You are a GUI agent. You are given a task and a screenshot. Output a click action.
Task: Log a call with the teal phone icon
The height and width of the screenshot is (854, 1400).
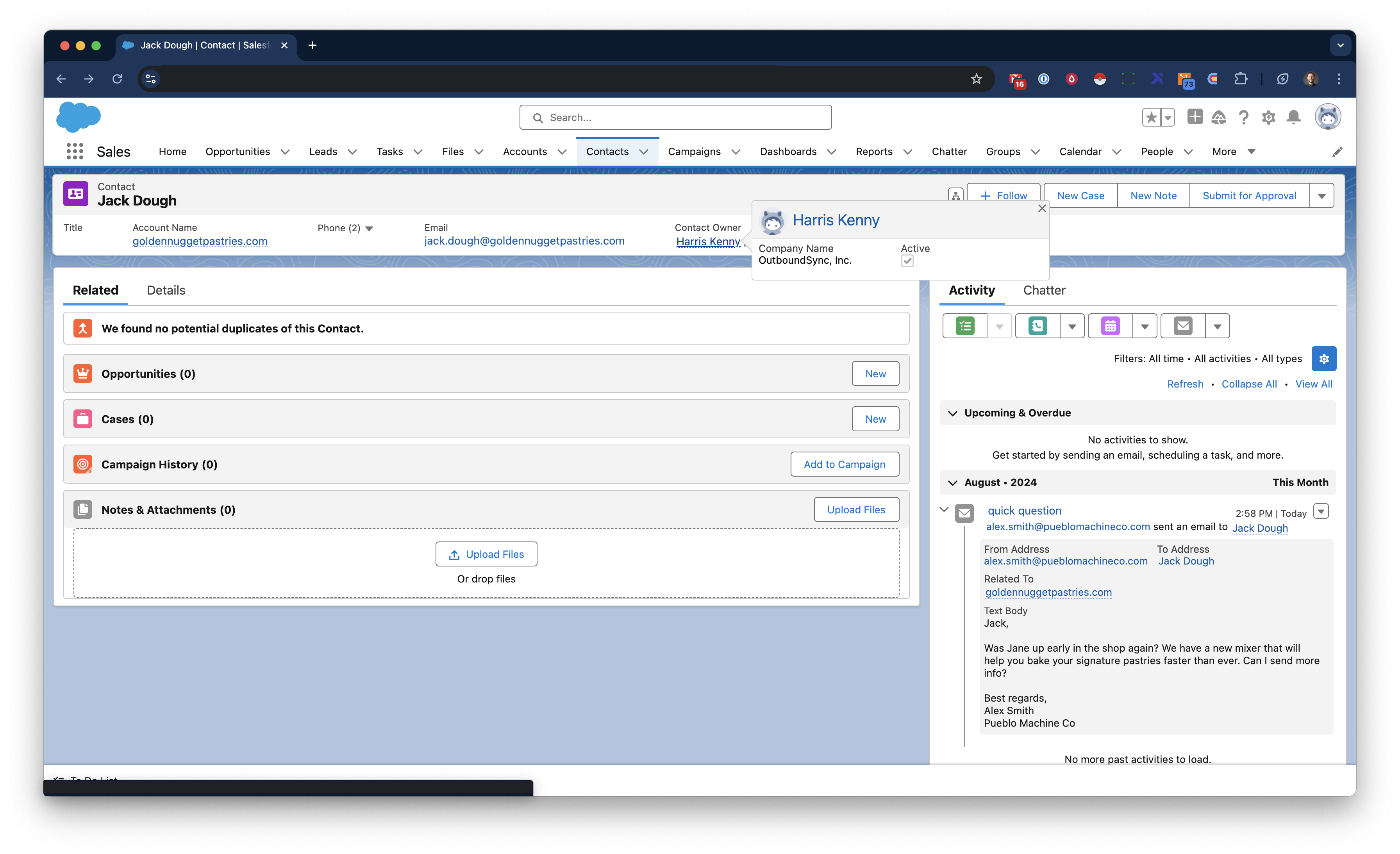coord(1037,325)
